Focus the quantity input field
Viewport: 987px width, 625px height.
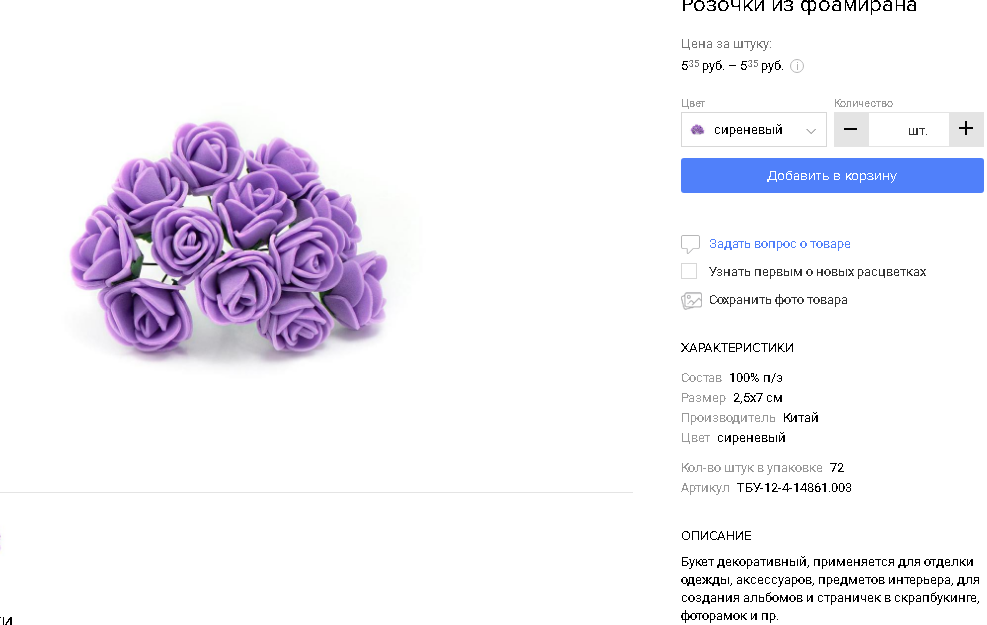908,130
